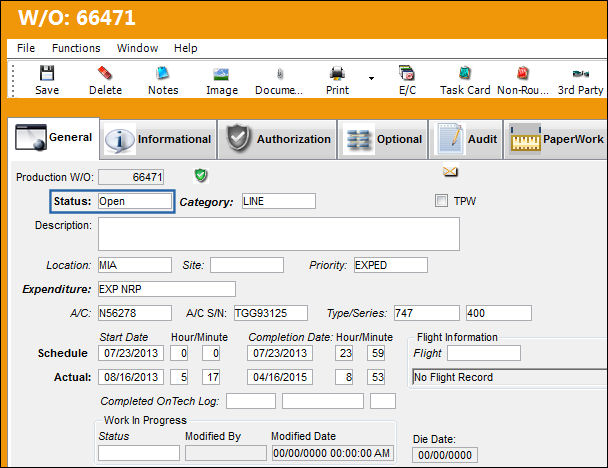Click the Work In Progress Status field

pyautogui.click(x=139, y=453)
